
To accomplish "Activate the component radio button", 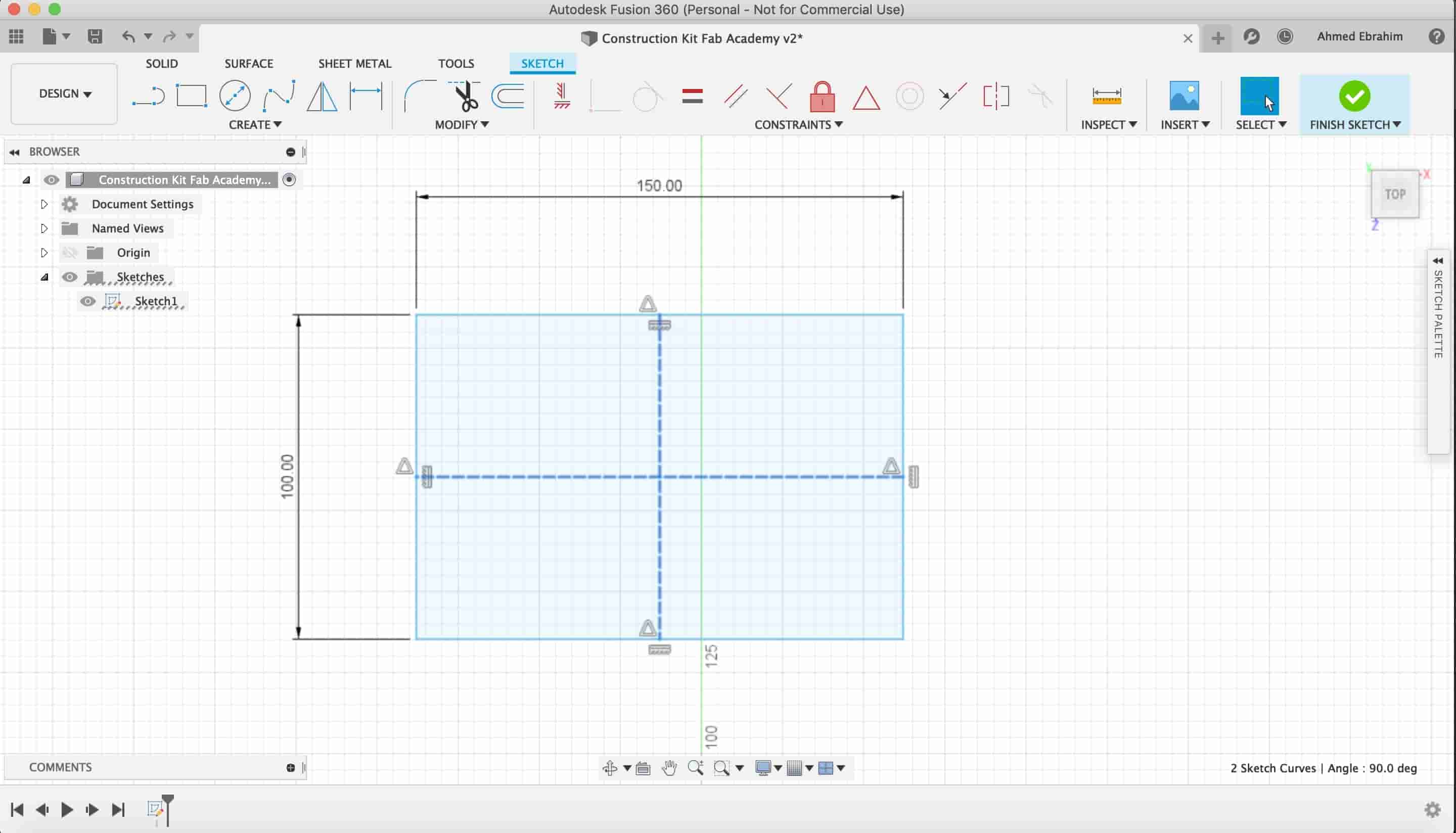I will [289, 179].
